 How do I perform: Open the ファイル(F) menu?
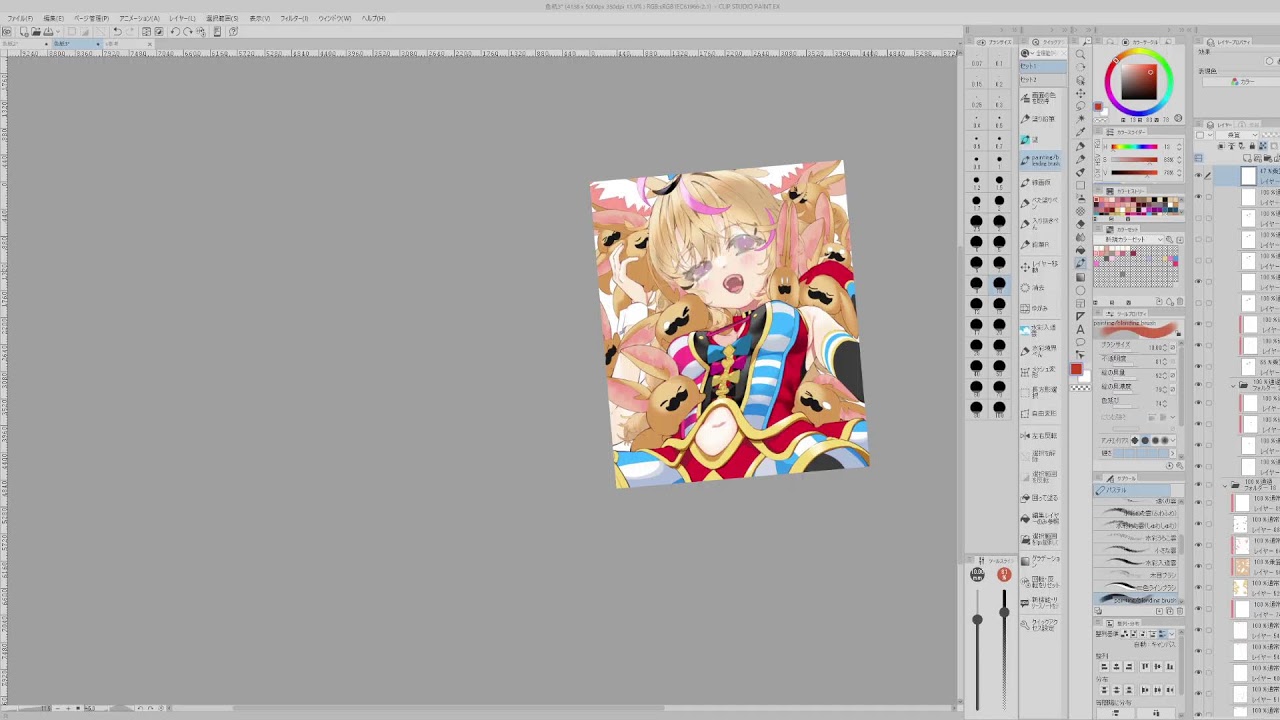[x=20, y=18]
